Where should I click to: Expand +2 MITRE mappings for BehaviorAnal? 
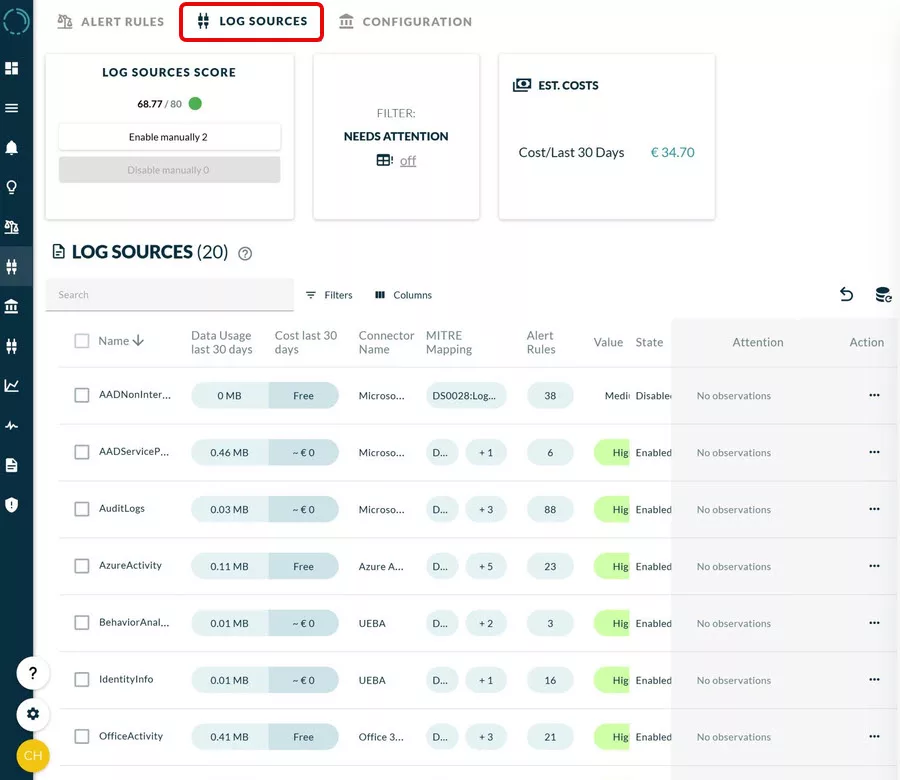coord(486,623)
